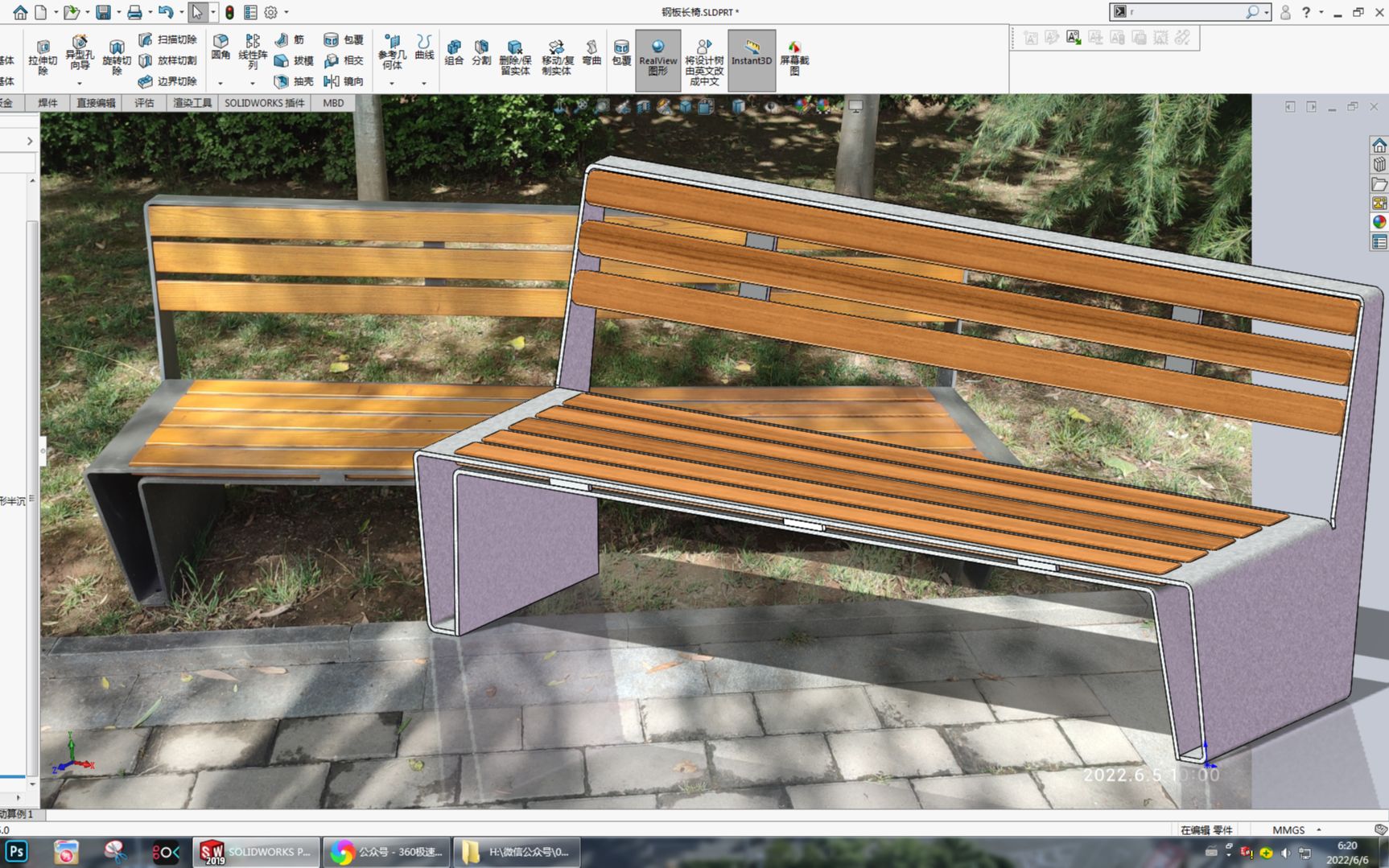1389x868 pixels.
Task: Select the 放样切割 (Lofted Cut) tool
Action: pos(167,60)
